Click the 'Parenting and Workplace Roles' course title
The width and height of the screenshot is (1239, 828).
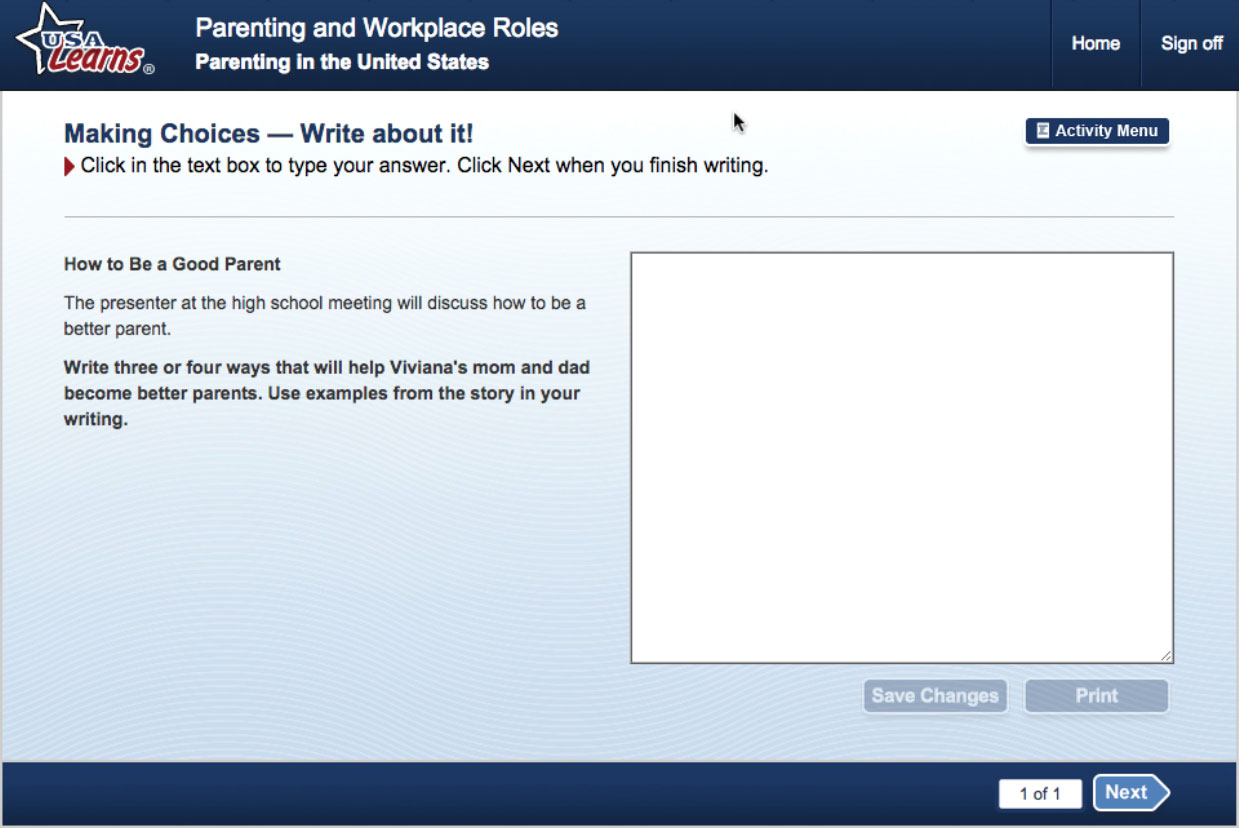pyautogui.click(x=376, y=27)
